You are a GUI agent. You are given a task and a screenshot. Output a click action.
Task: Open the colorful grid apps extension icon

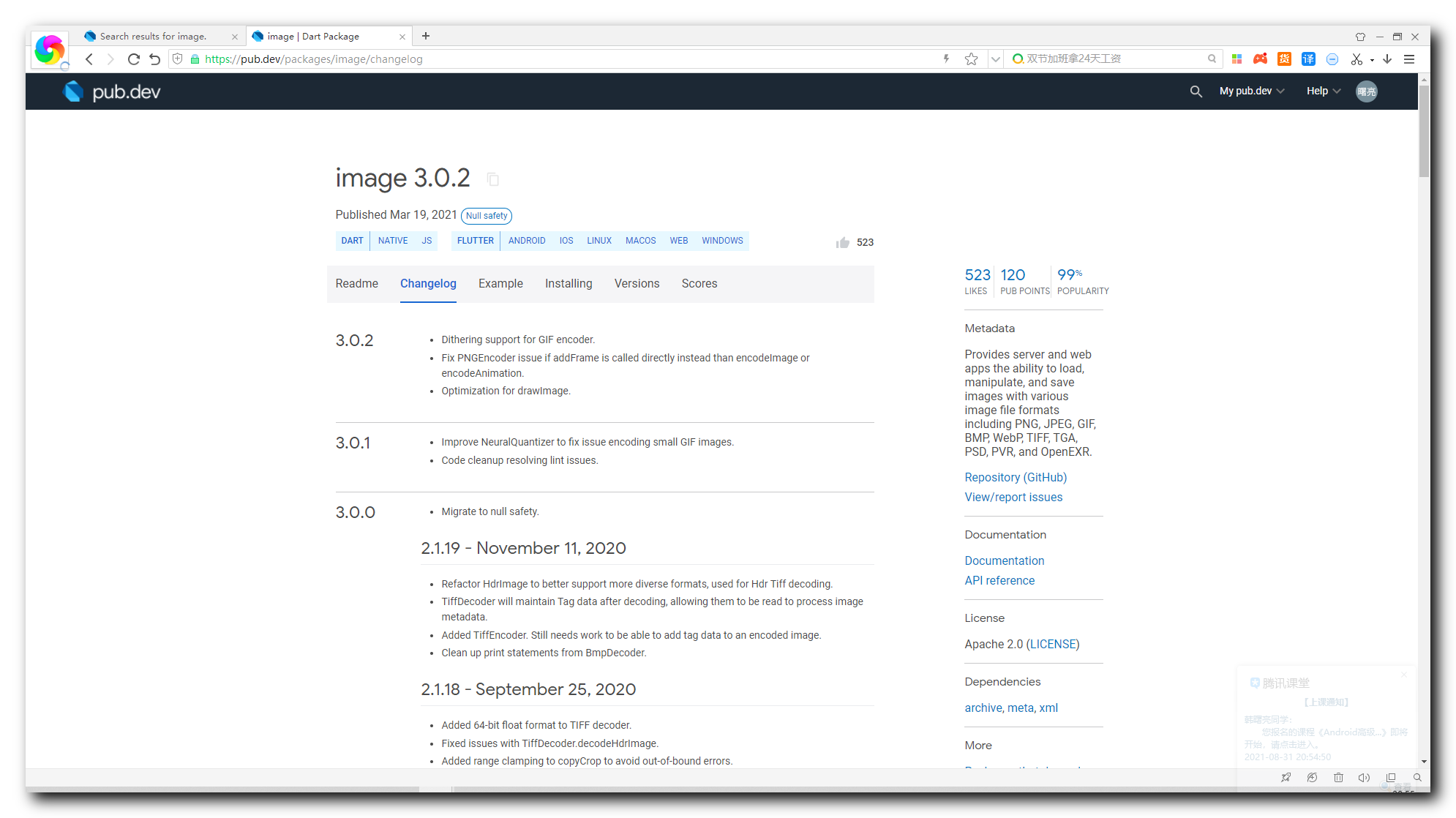pyautogui.click(x=1237, y=59)
